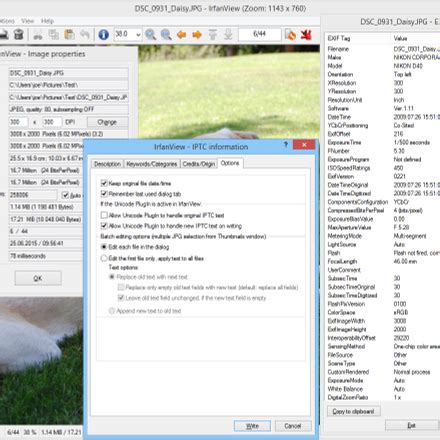Click the Undo arrow toolbar icon
This screenshot has height=440, width=440.
[85, 34]
